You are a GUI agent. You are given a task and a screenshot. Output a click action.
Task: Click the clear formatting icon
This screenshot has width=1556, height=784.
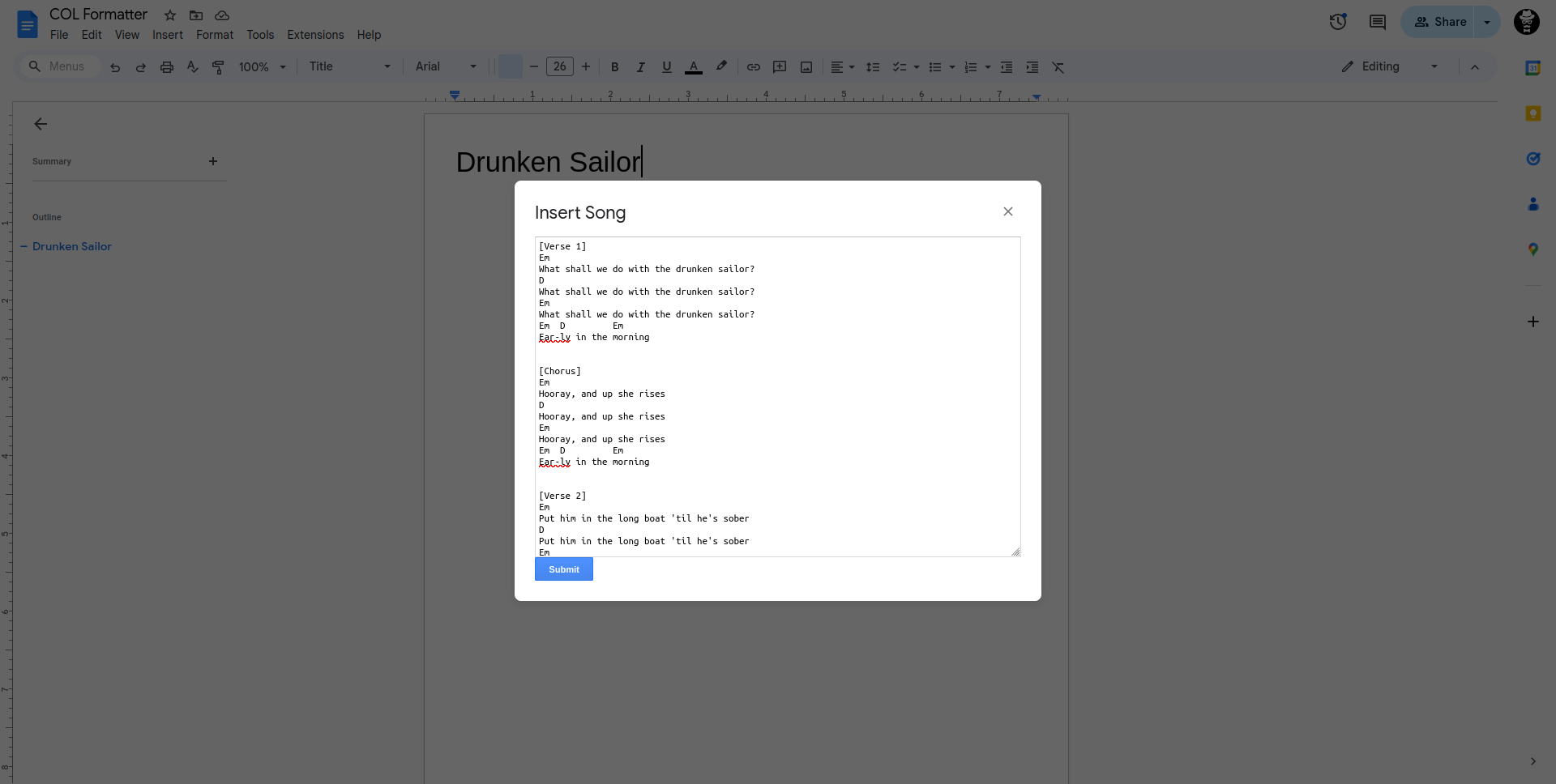(1058, 67)
